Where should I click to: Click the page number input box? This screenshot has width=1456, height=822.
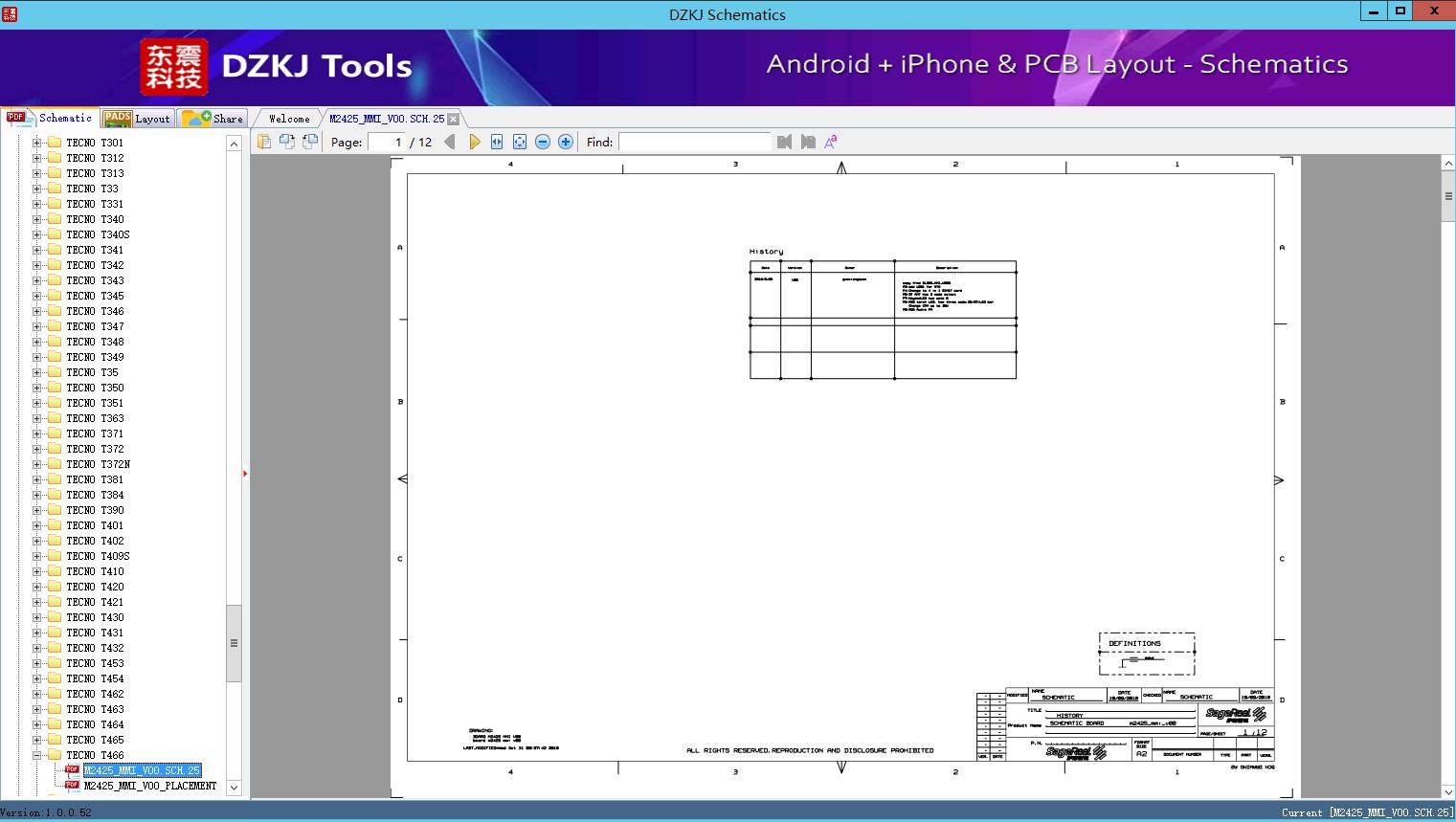(x=387, y=142)
